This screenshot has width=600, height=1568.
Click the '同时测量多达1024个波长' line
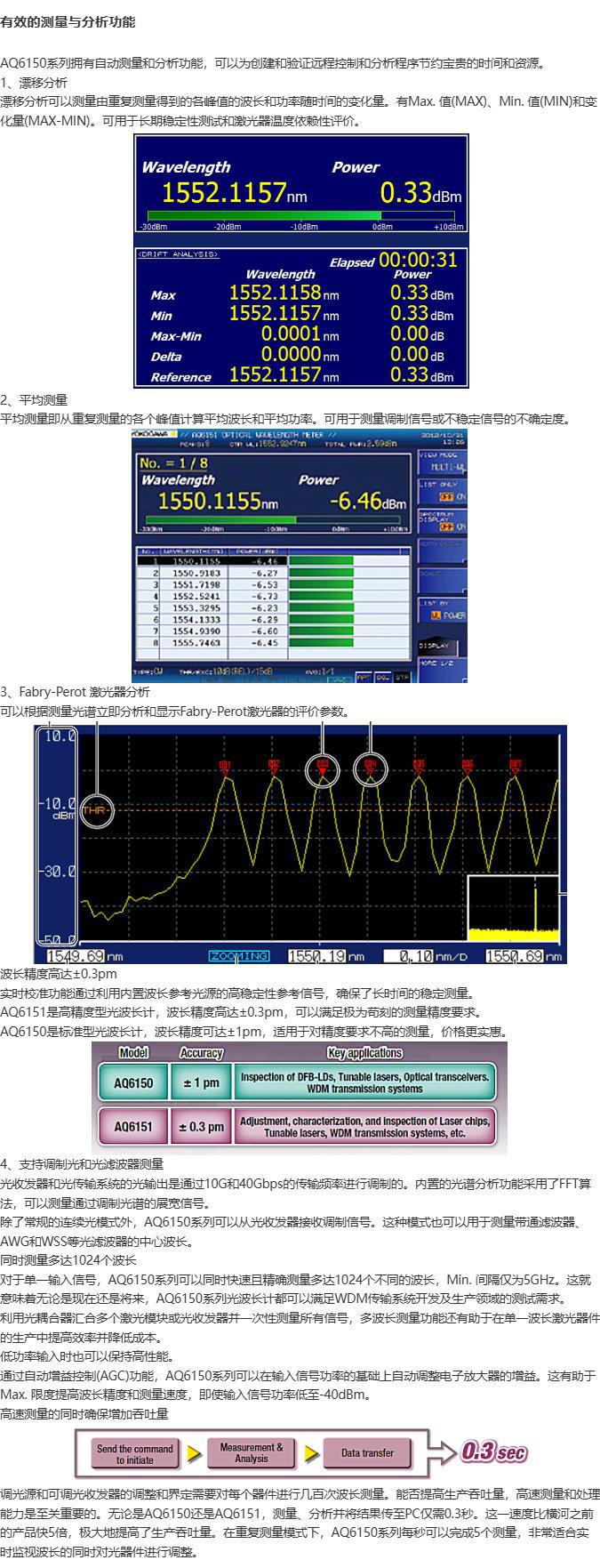68,1260
